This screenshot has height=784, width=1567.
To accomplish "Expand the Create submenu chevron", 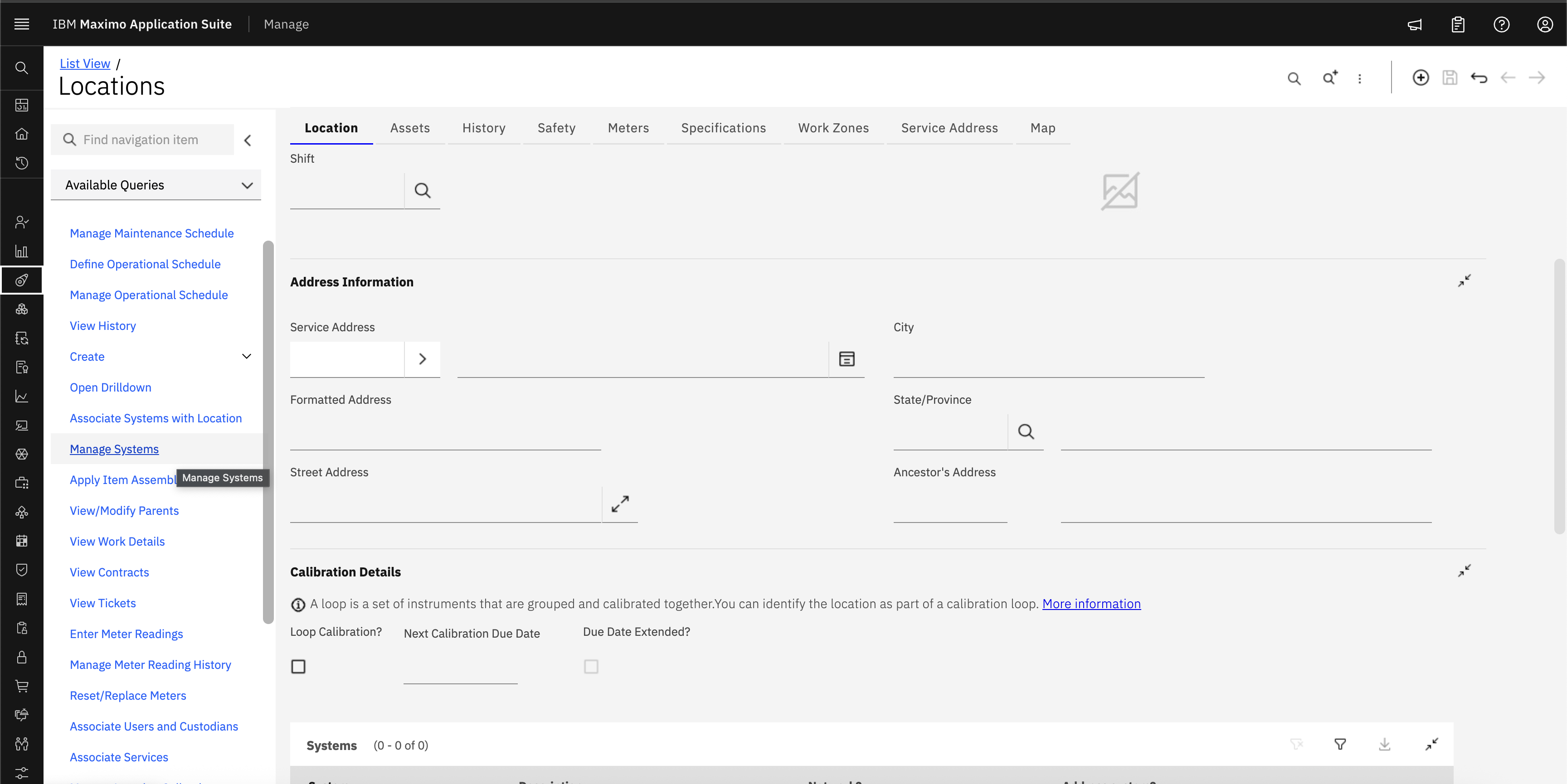I will [246, 356].
